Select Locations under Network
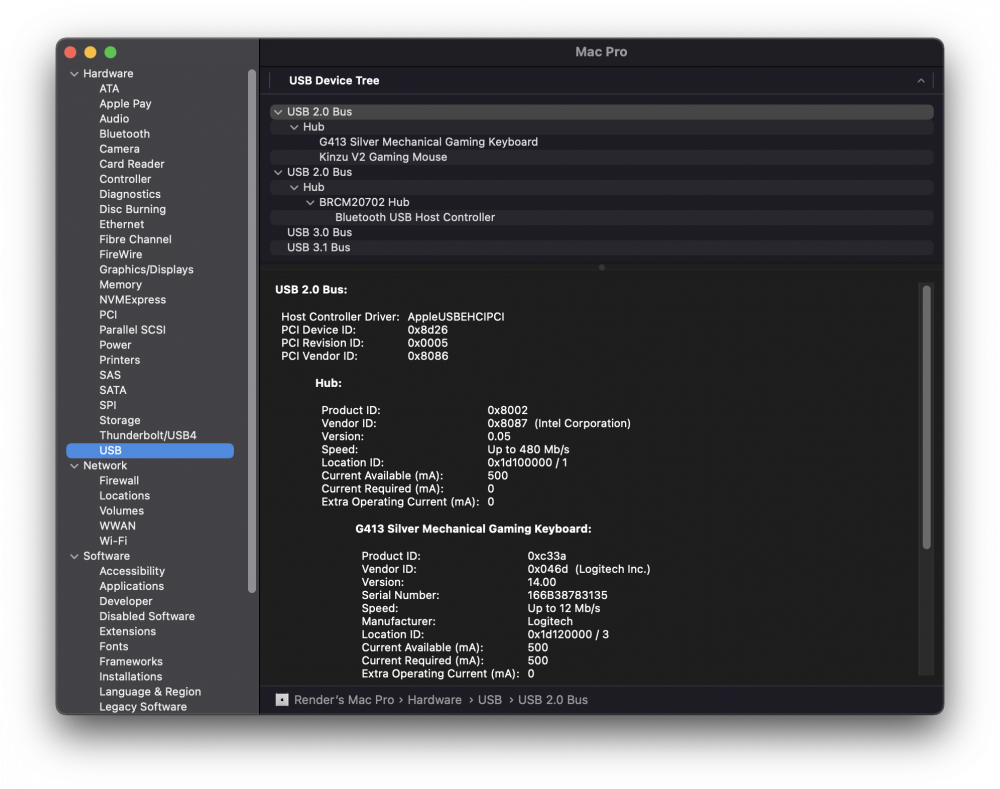Screen dimensions: 1000x789 tap(124, 496)
